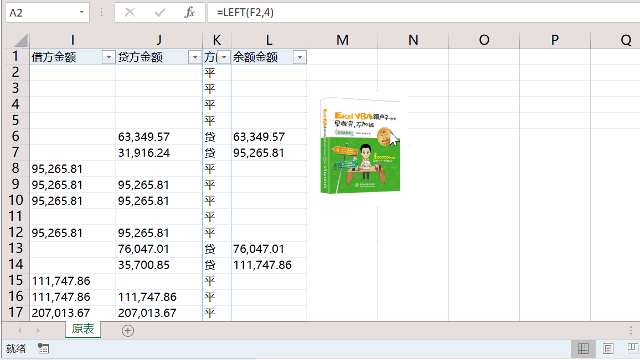The height and width of the screenshot is (360, 640).
Task: Click the Cancel (X) formula bar icon
Action: tap(130, 13)
